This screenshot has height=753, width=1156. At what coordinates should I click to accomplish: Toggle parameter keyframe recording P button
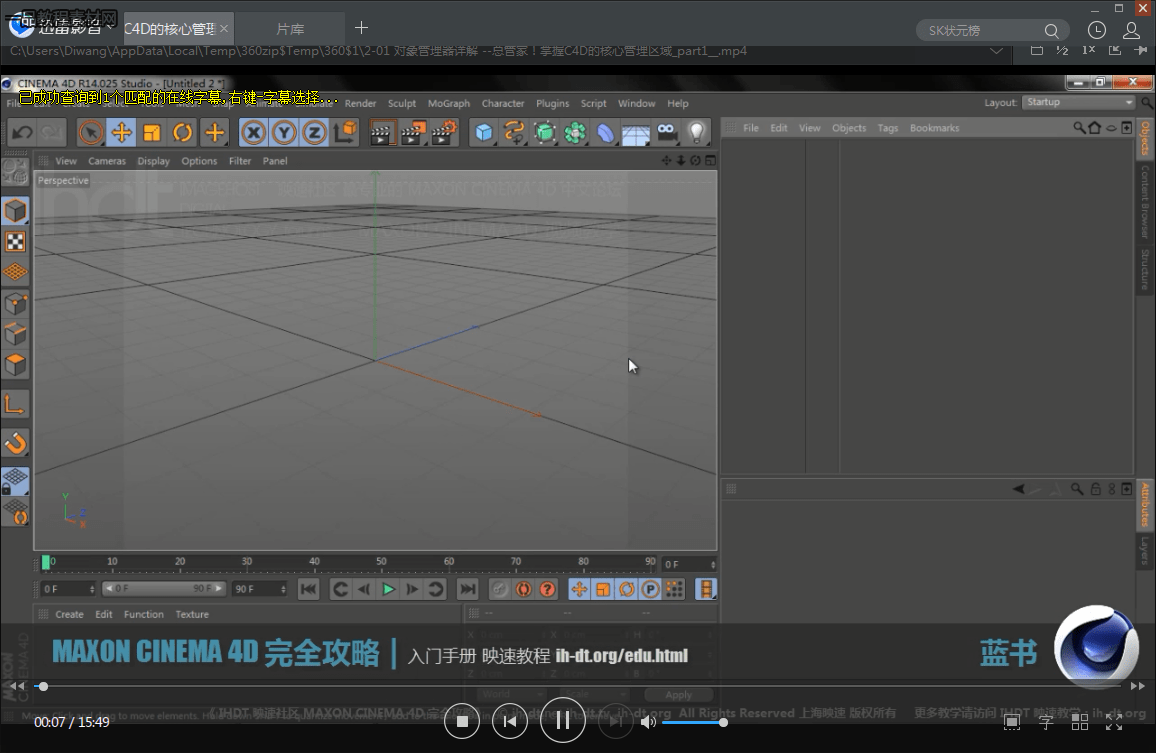650,589
